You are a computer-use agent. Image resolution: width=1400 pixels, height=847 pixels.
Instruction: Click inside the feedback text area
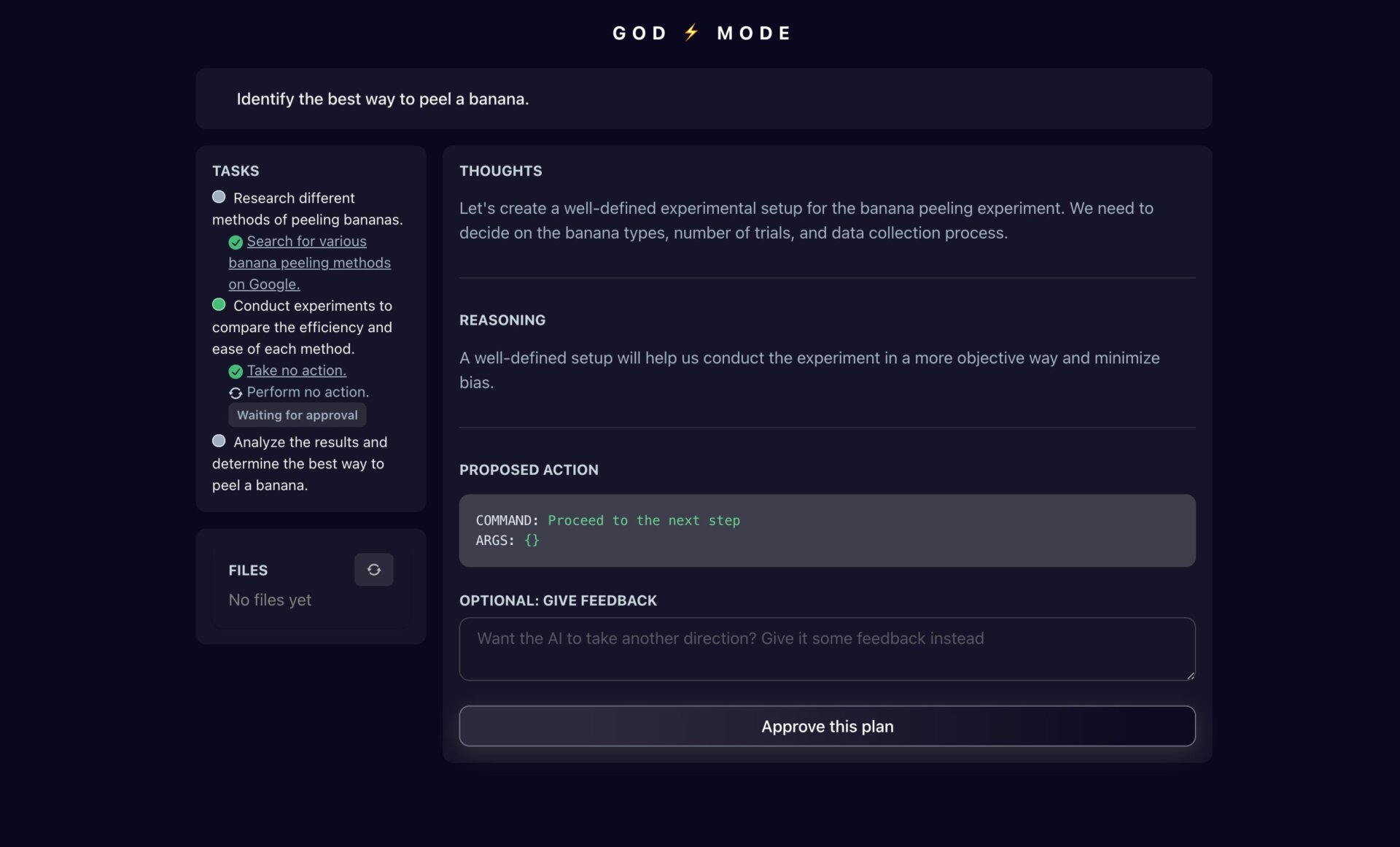(x=826, y=649)
